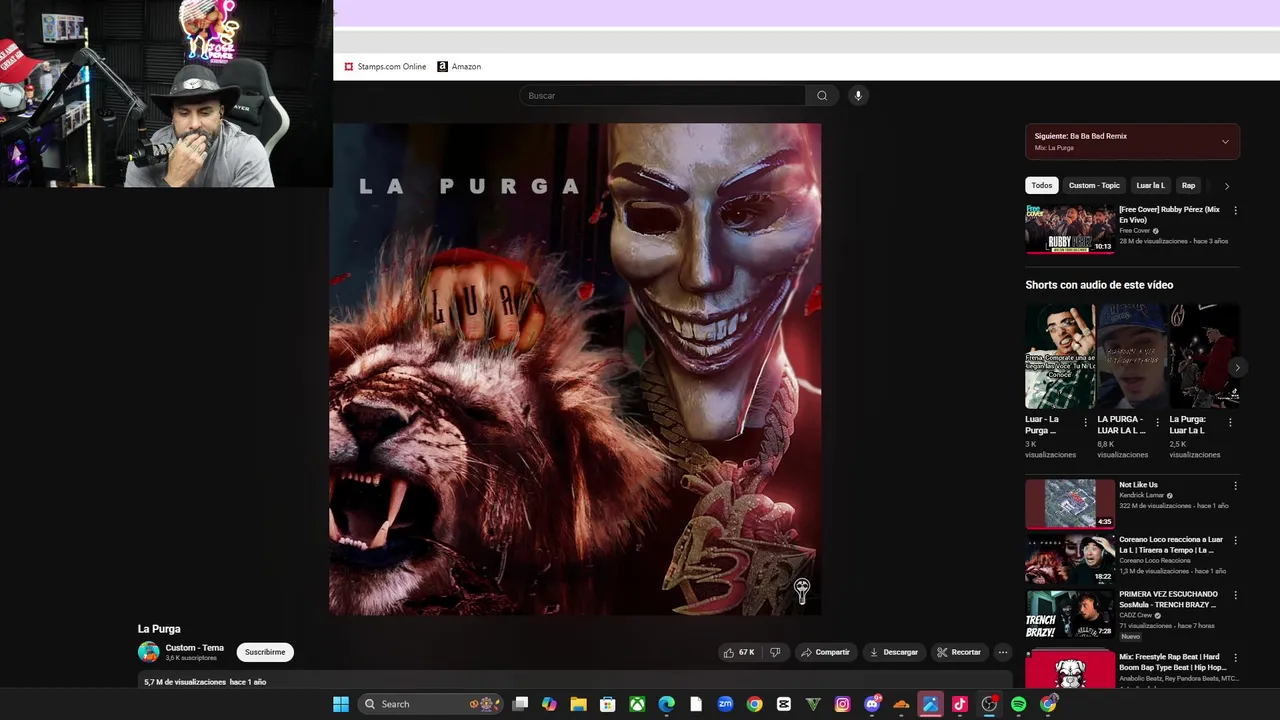Open PRIMERA VEZ ESCUCHANDO SosMula video

1070,613
